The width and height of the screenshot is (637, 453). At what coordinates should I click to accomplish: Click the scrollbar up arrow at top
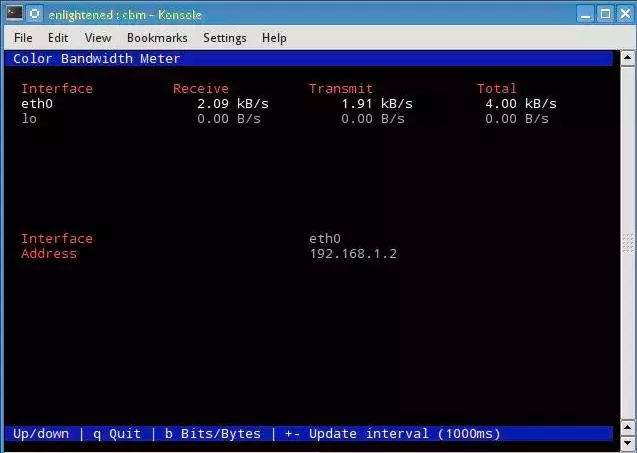pyautogui.click(x=627, y=57)
